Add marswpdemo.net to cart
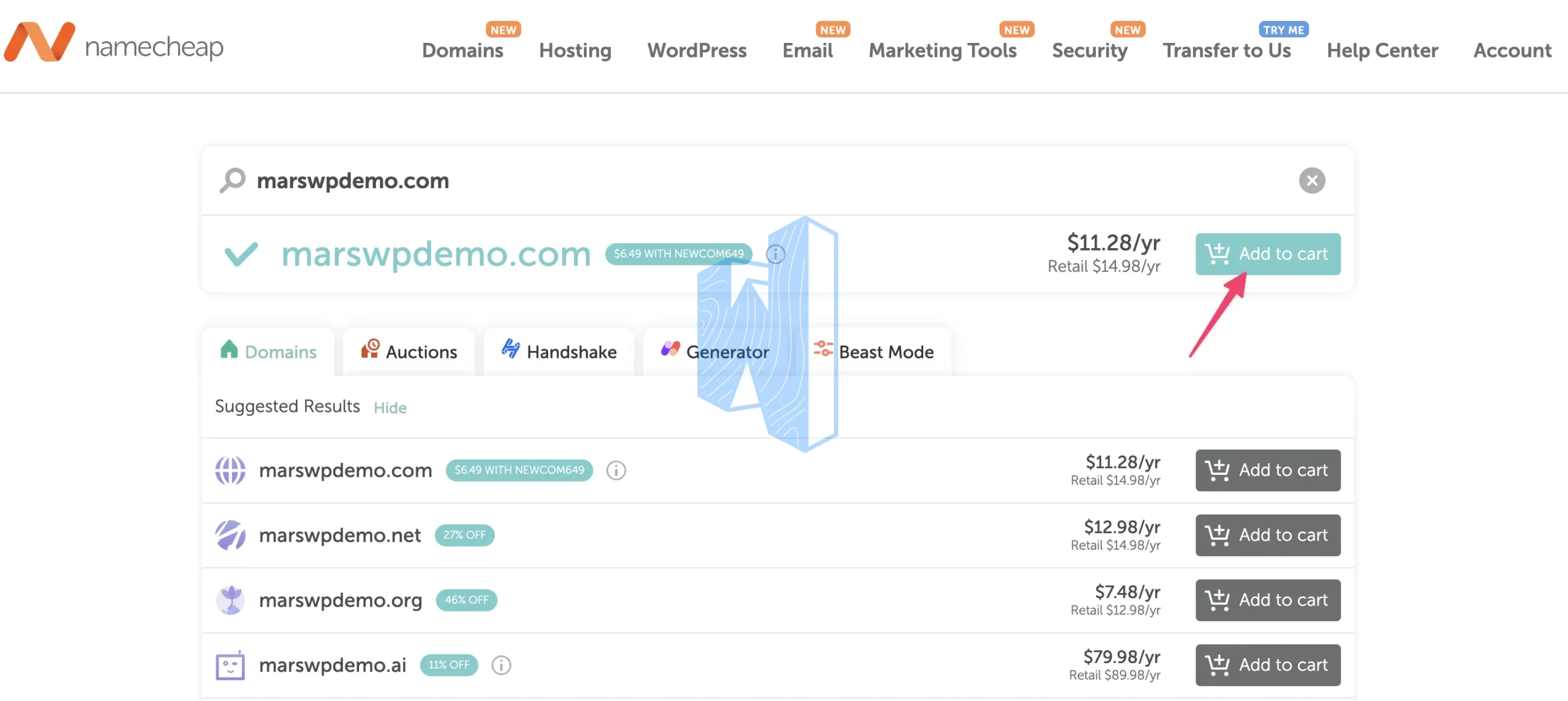This screenshot has width=1568, height=701. [1268, 535]
